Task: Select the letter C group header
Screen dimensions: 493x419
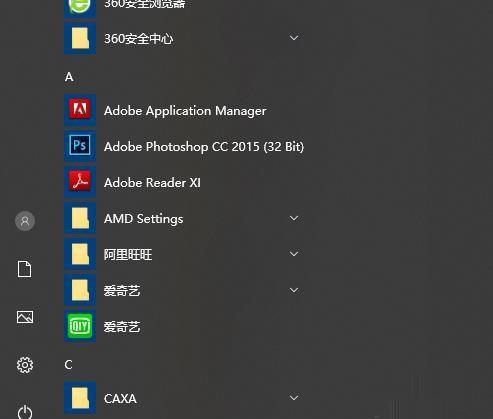Action: tap(68, 365)
